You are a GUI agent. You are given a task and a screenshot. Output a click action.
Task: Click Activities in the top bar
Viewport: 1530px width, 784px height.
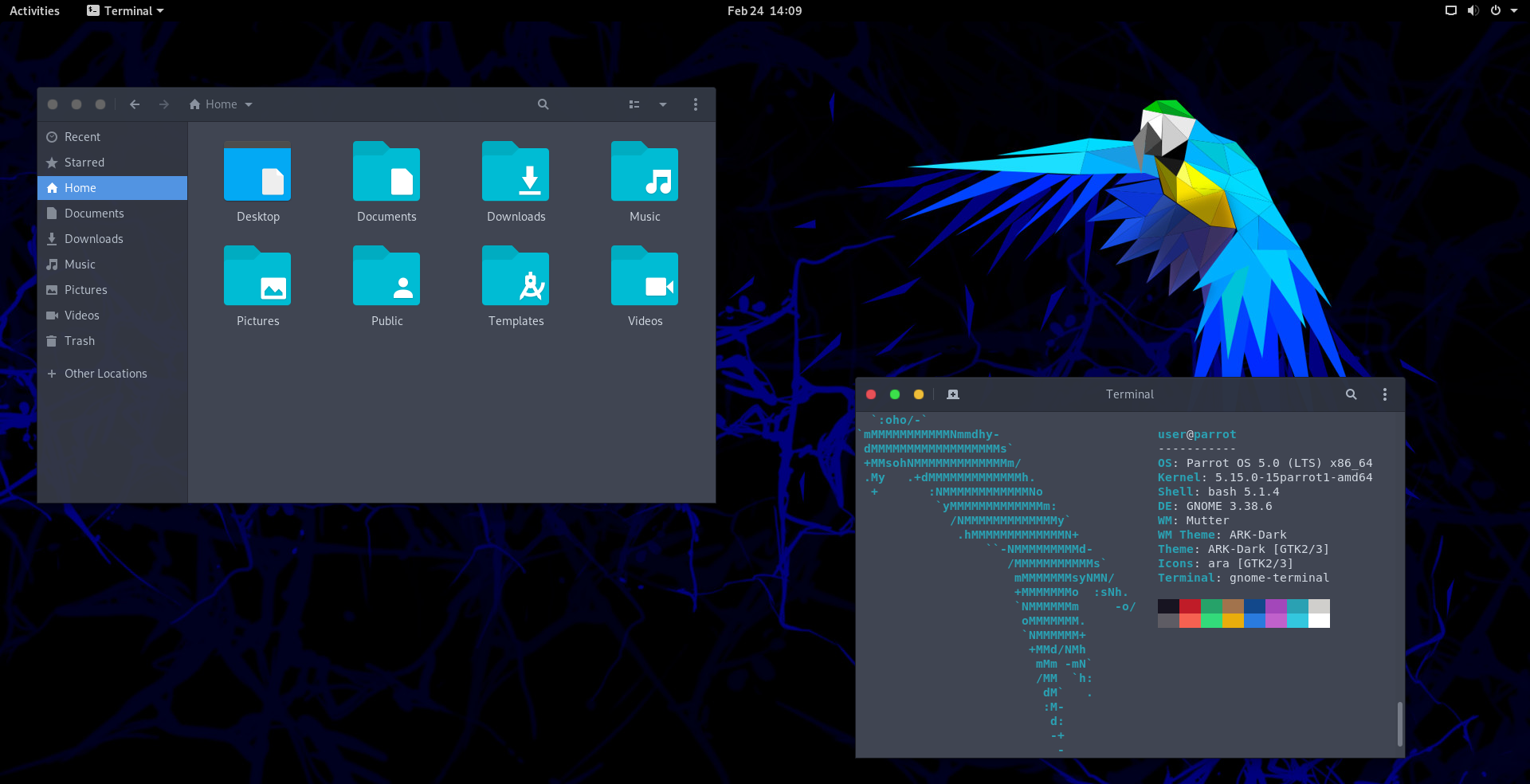click(x=34, y=10)
